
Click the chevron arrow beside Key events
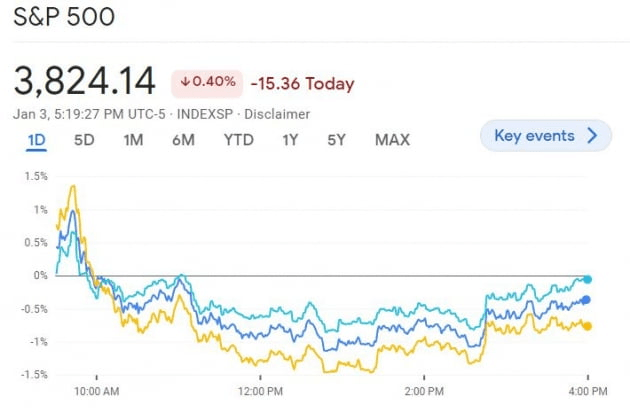pyautogui.click(x=592, y=136)
